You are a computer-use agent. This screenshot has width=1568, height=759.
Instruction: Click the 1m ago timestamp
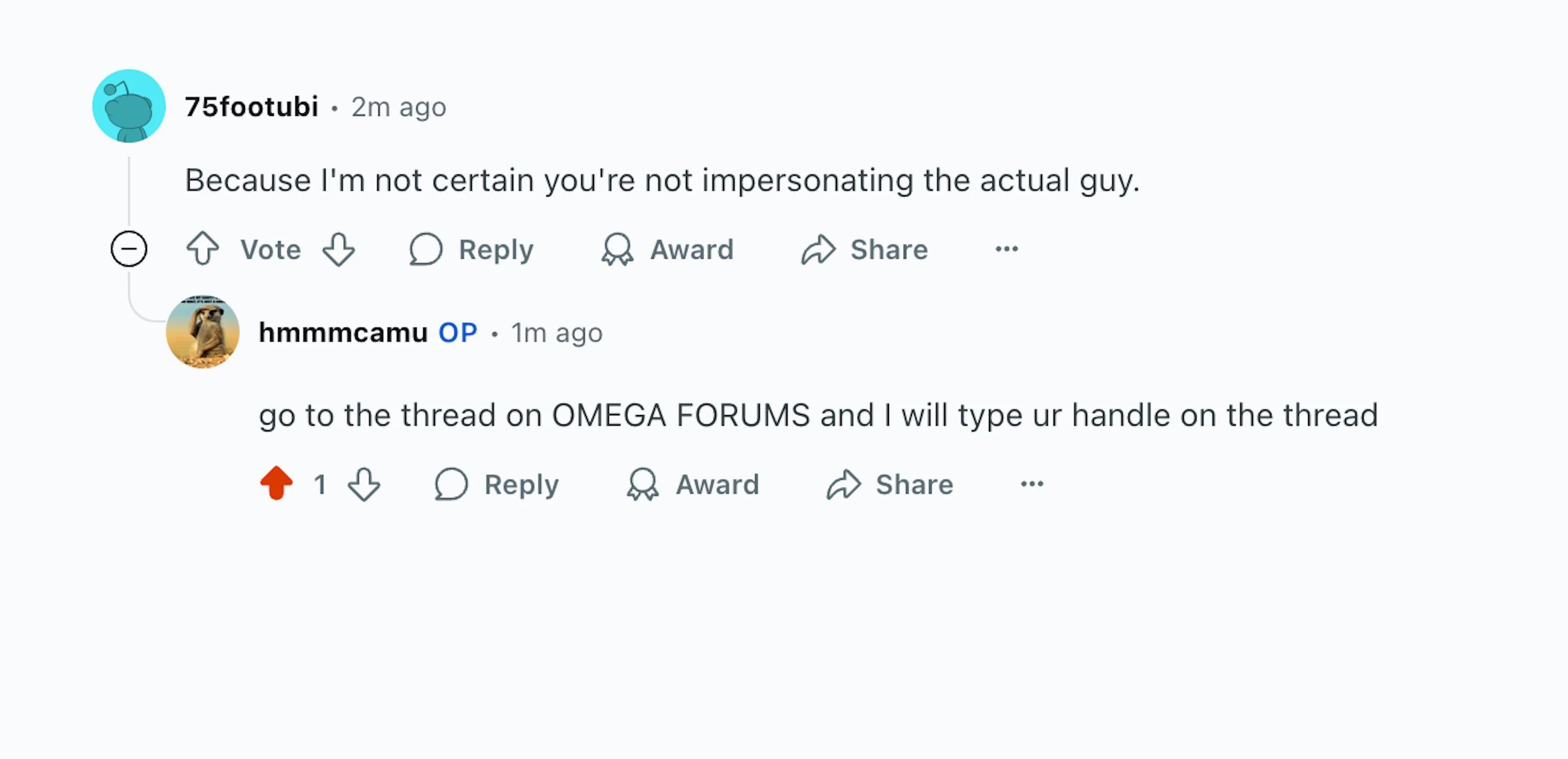click(556, 333)
